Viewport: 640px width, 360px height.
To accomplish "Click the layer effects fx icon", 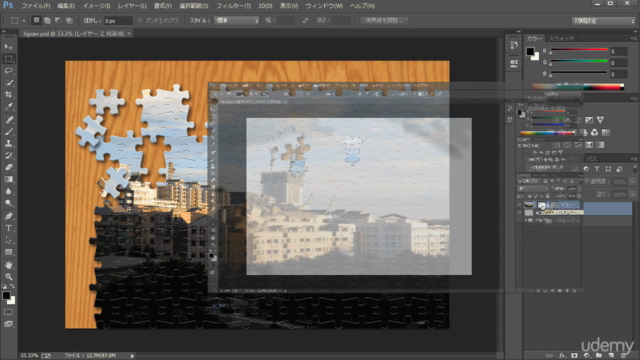I will pyautogui.click(x=562, y=356).
